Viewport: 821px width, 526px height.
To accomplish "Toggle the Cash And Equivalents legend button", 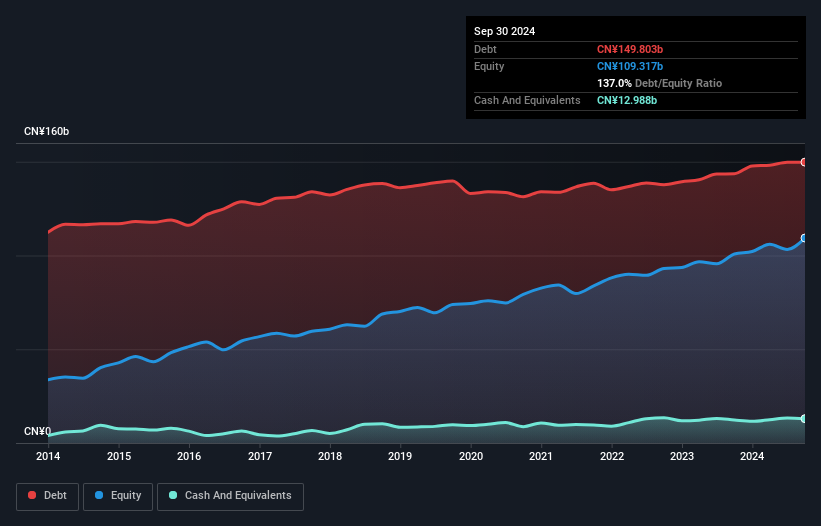I will click(x=230, y=496).
